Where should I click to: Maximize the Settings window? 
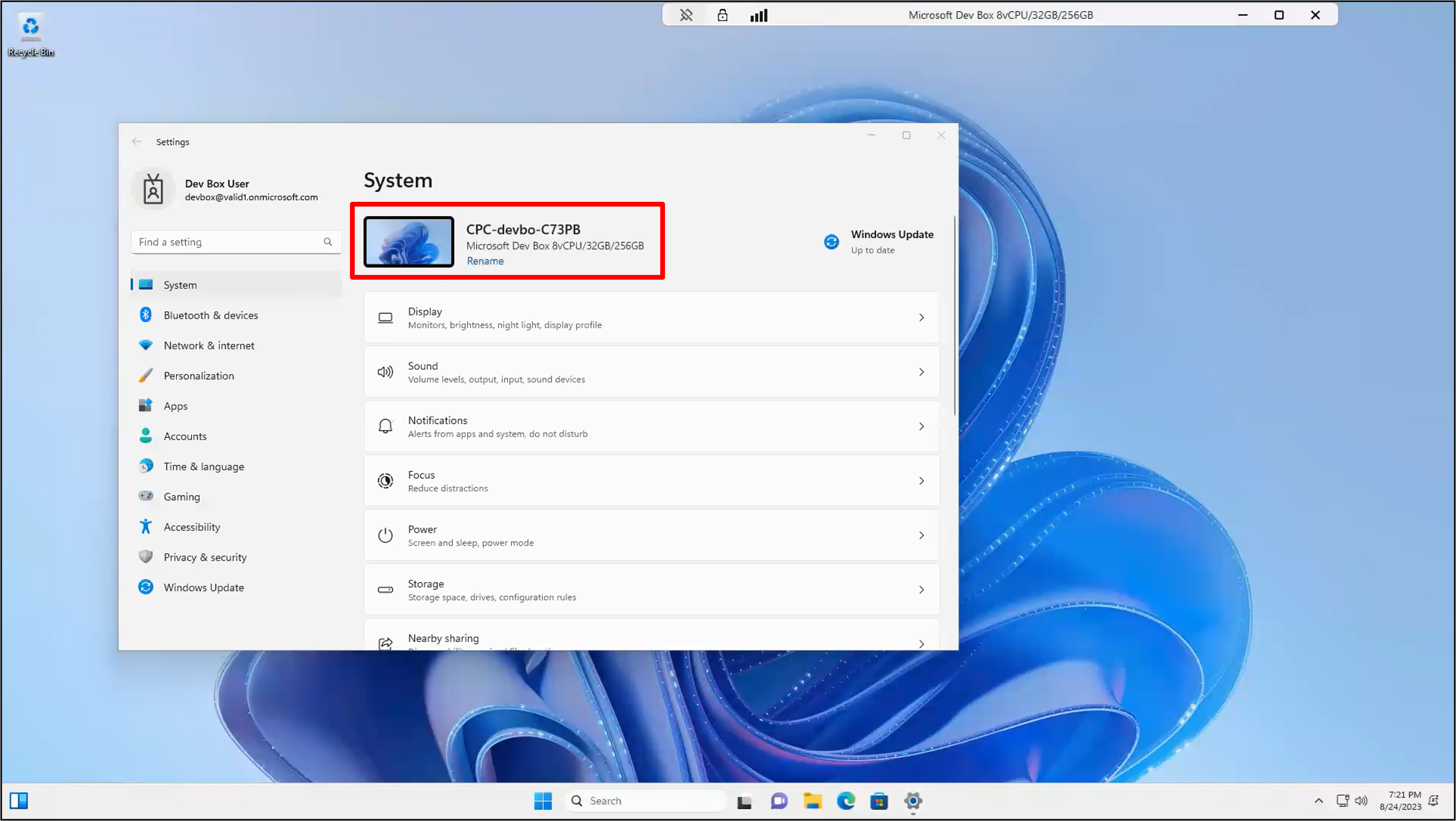[x=906, y=135]
